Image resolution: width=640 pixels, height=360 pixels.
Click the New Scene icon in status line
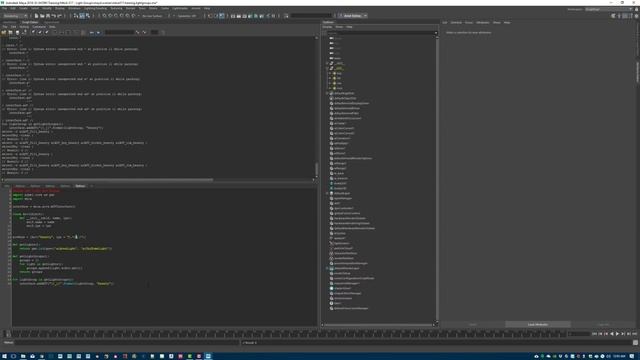click(x=36, y=16)
